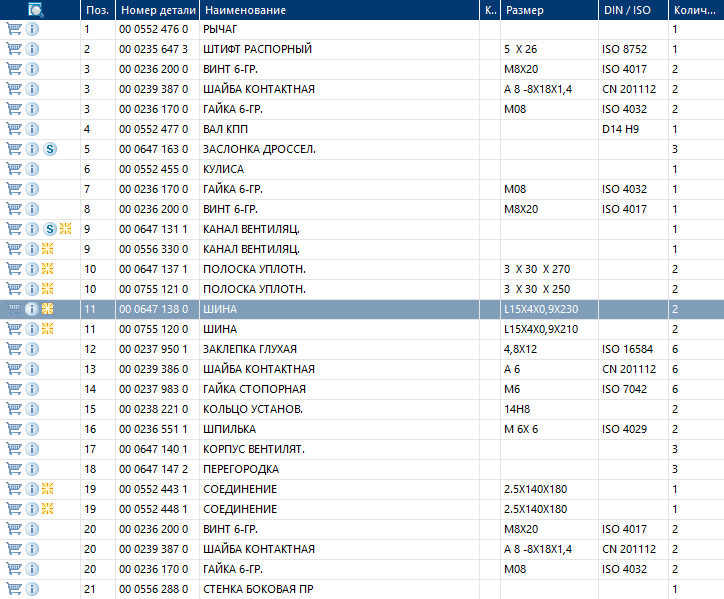Select part number 00 0647 147 2

coord(154,469)
